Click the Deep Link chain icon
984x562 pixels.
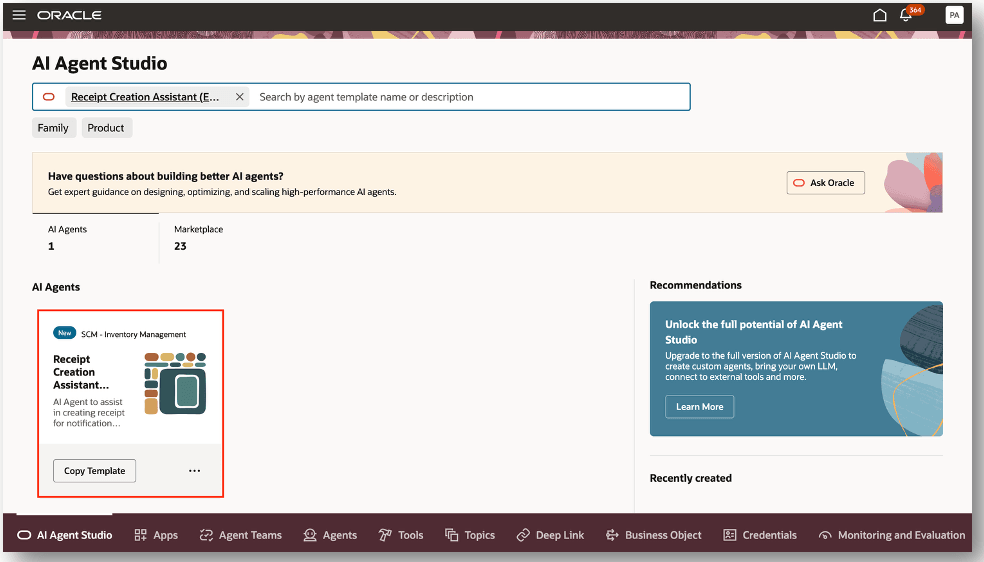(523, 535)
